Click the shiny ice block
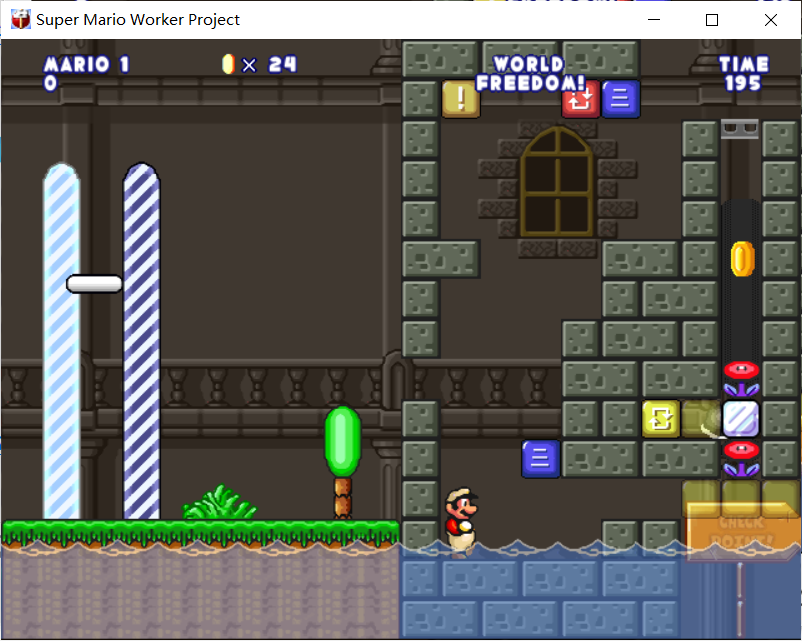The width and height of the screenshot is (802, 641). tap(740, 419)
